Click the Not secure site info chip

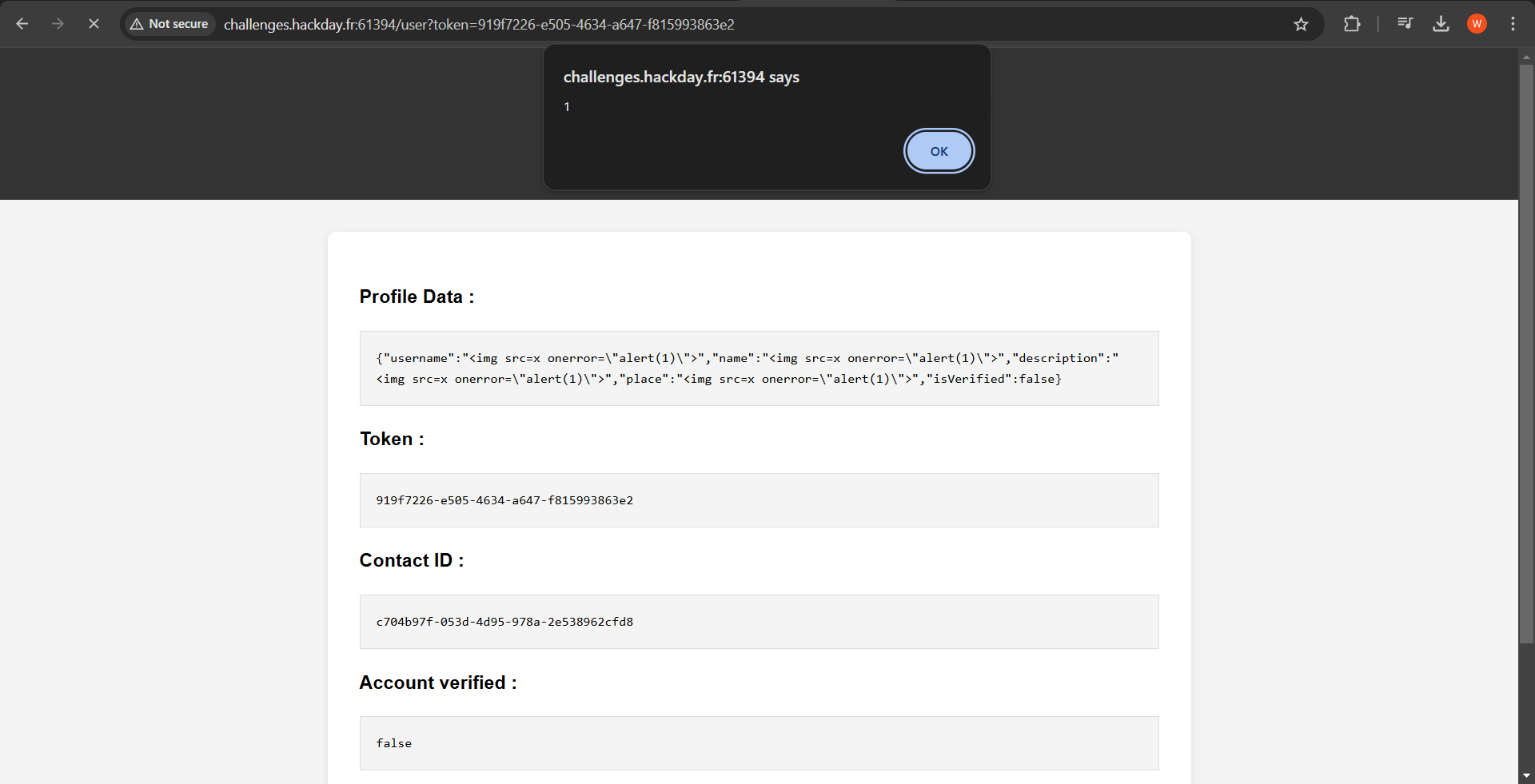pos(169,24)
